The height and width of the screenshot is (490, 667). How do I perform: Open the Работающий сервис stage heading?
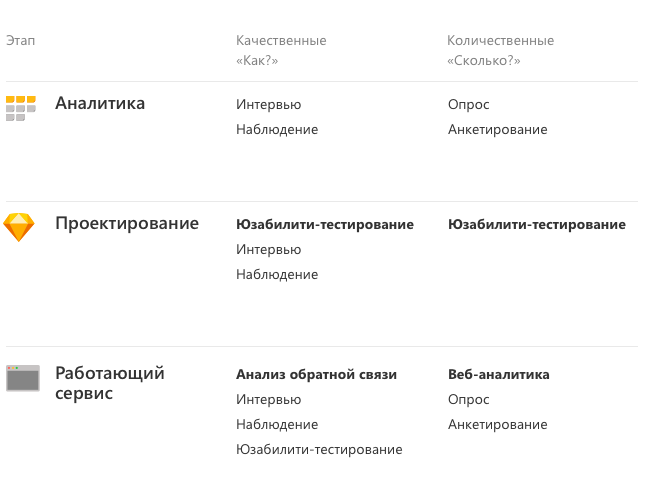pos(110,383)
